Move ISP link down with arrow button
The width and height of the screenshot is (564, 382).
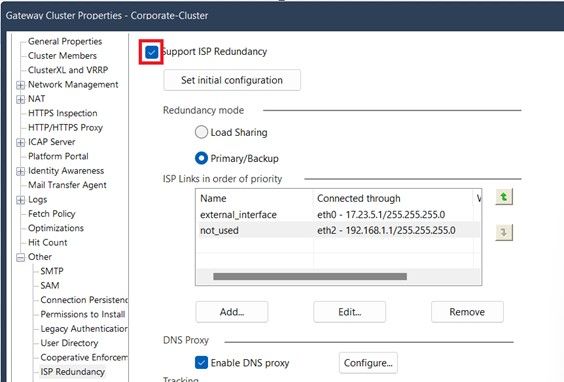[x=504, y=232]
